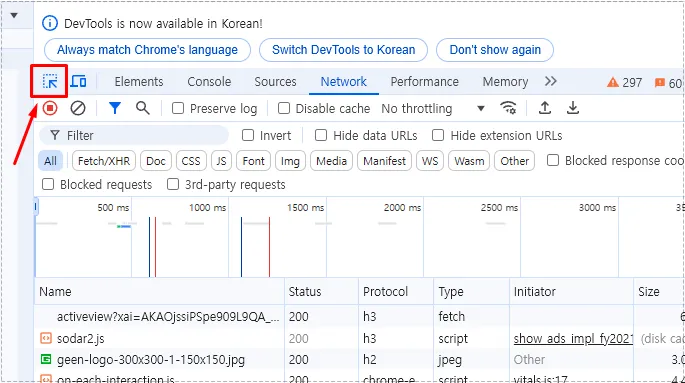Open show_ads_impl initiator link
Screen dimensions: 685x383
click(x=573, y=338)
